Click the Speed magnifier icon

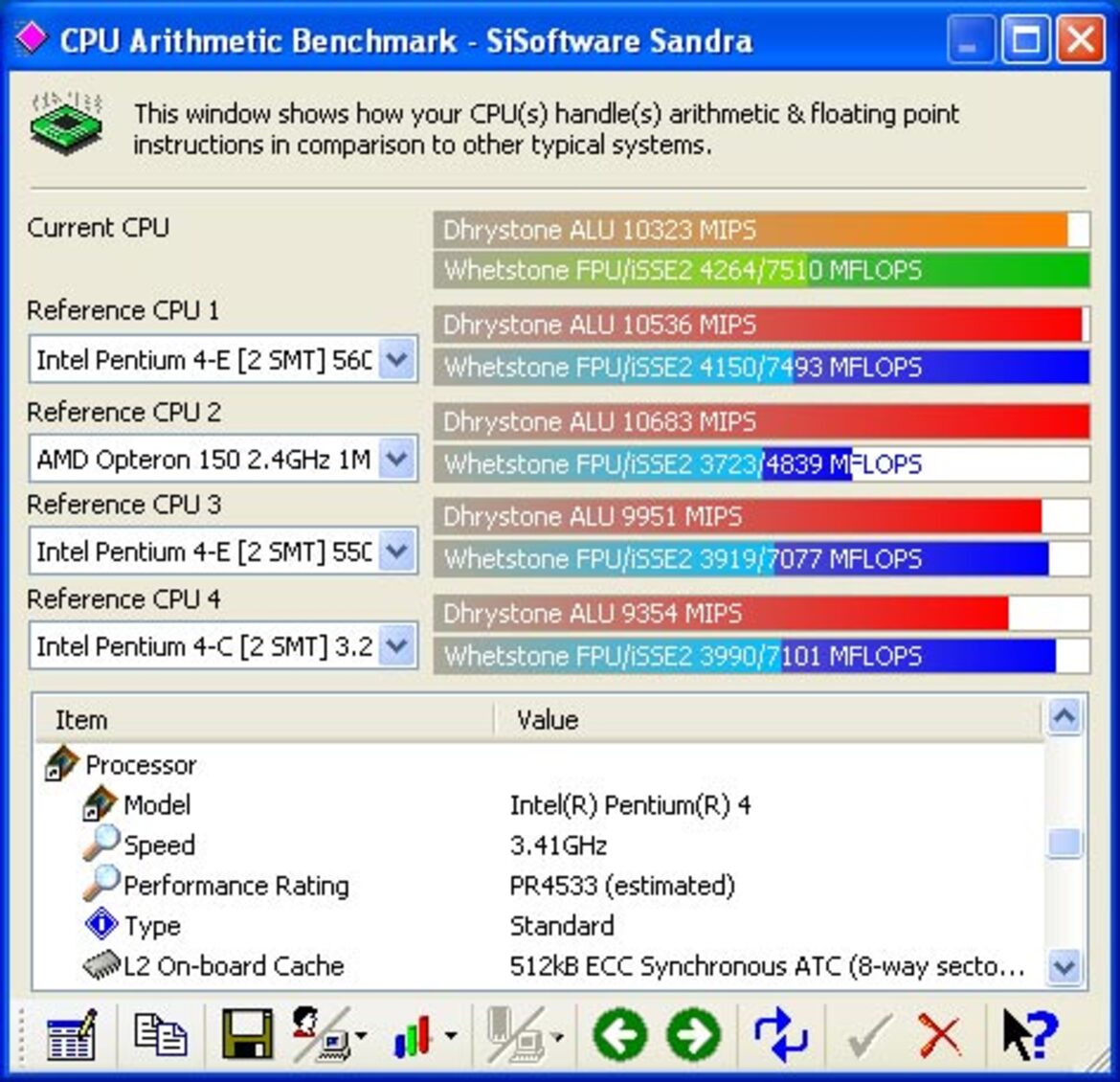101,844
